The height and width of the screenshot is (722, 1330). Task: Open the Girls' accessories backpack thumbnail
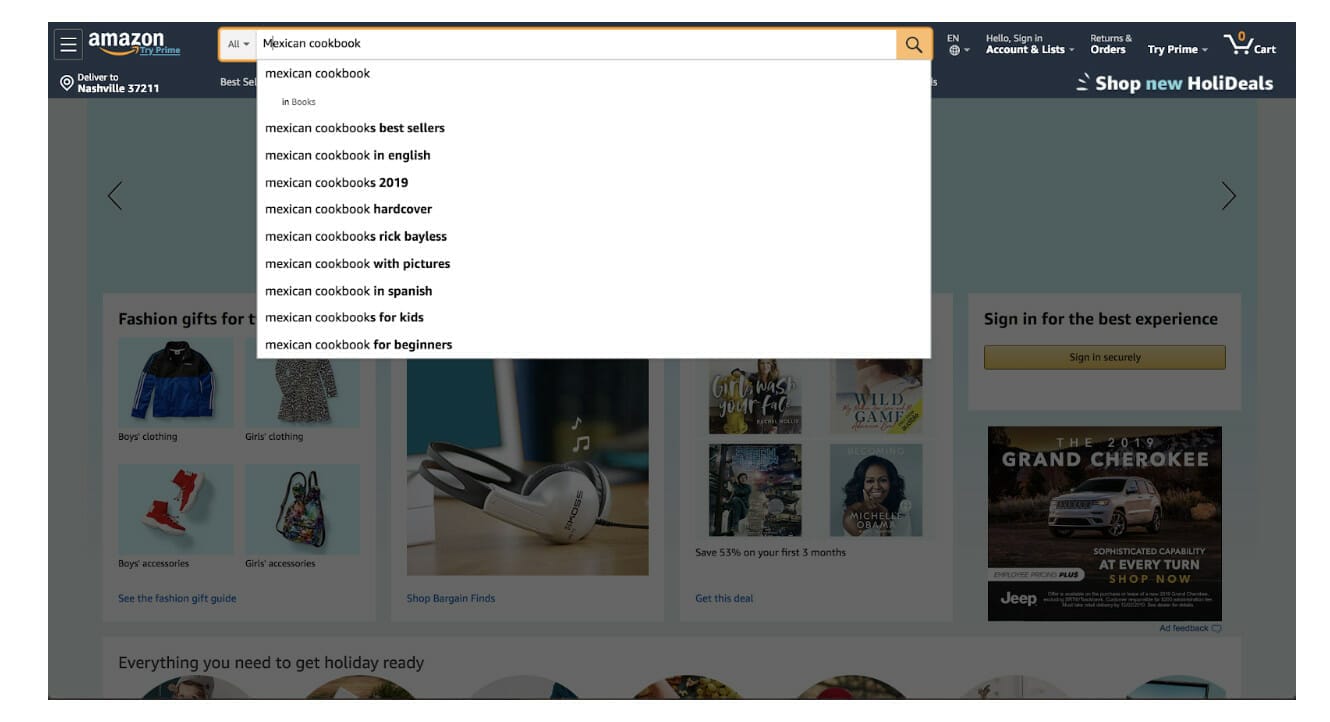tap(303, 509)
